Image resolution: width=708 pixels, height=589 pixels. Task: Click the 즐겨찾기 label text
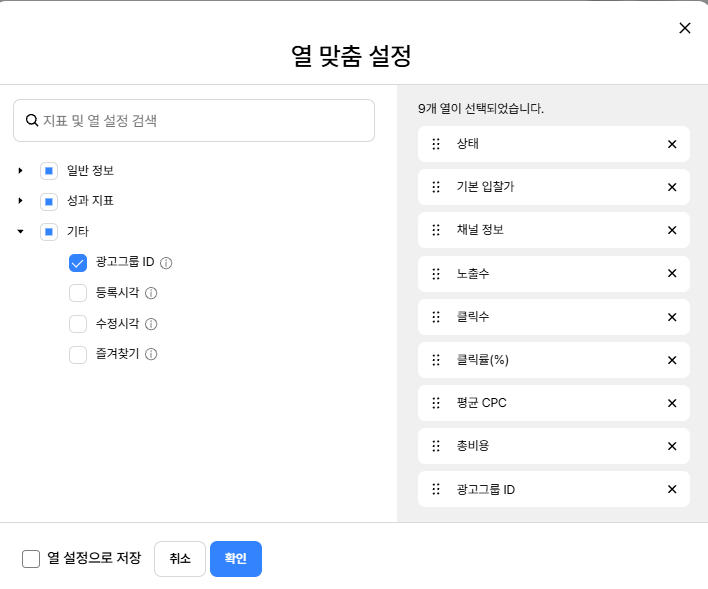click(x=117, y=354)
